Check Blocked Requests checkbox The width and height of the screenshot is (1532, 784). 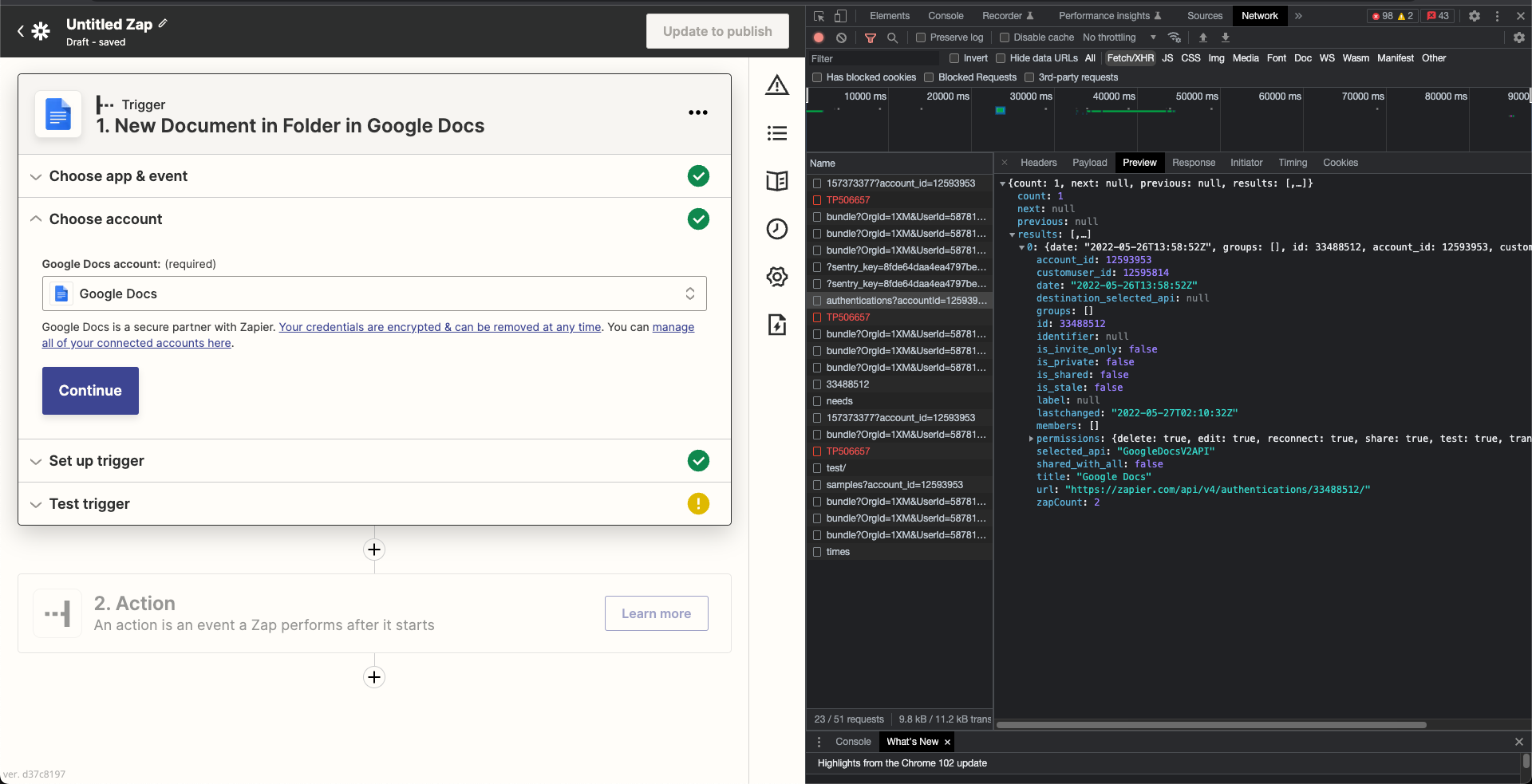pyautogui.click(x=929, y=77)
